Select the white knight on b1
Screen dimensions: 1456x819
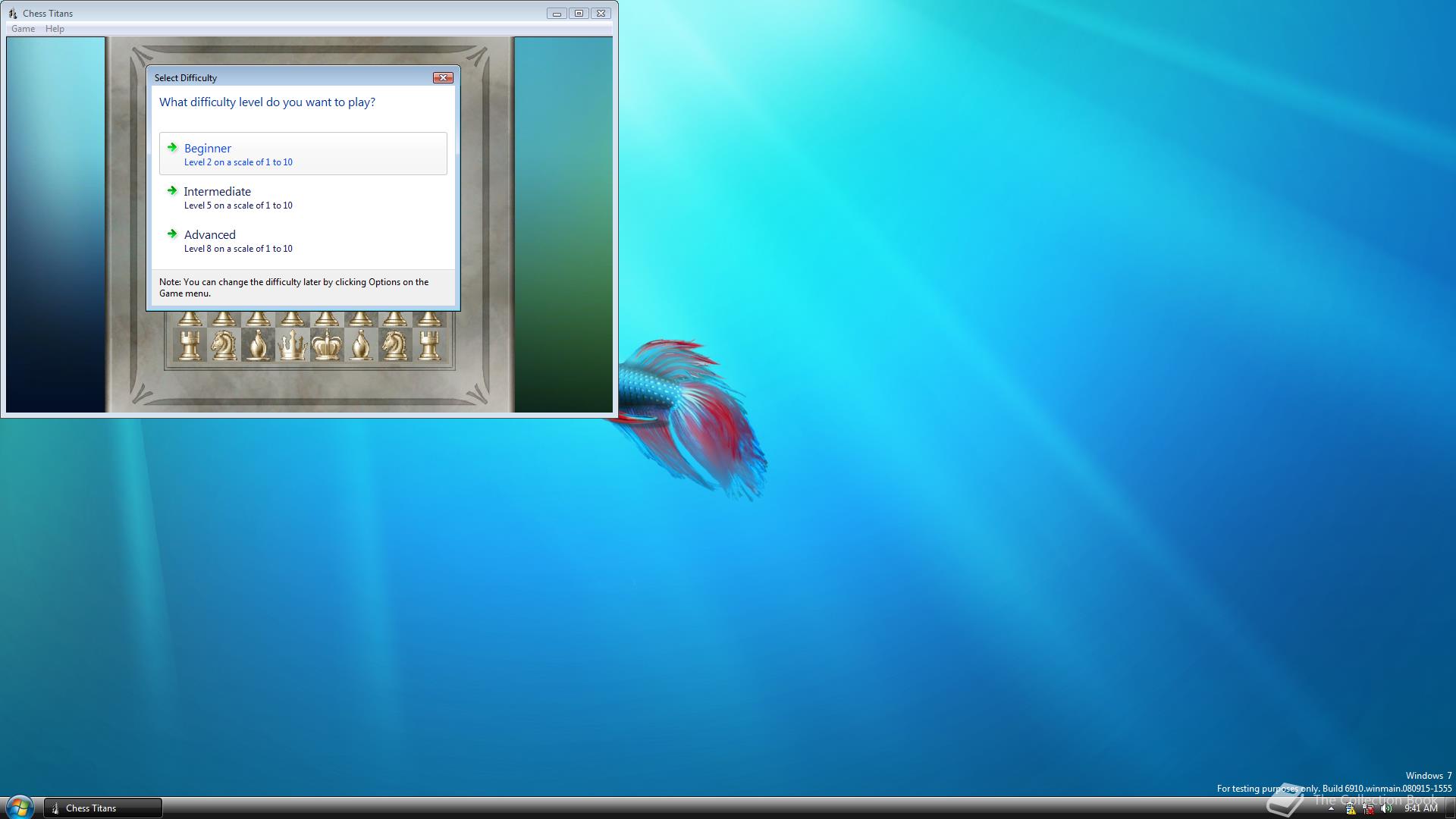[224, 345]
